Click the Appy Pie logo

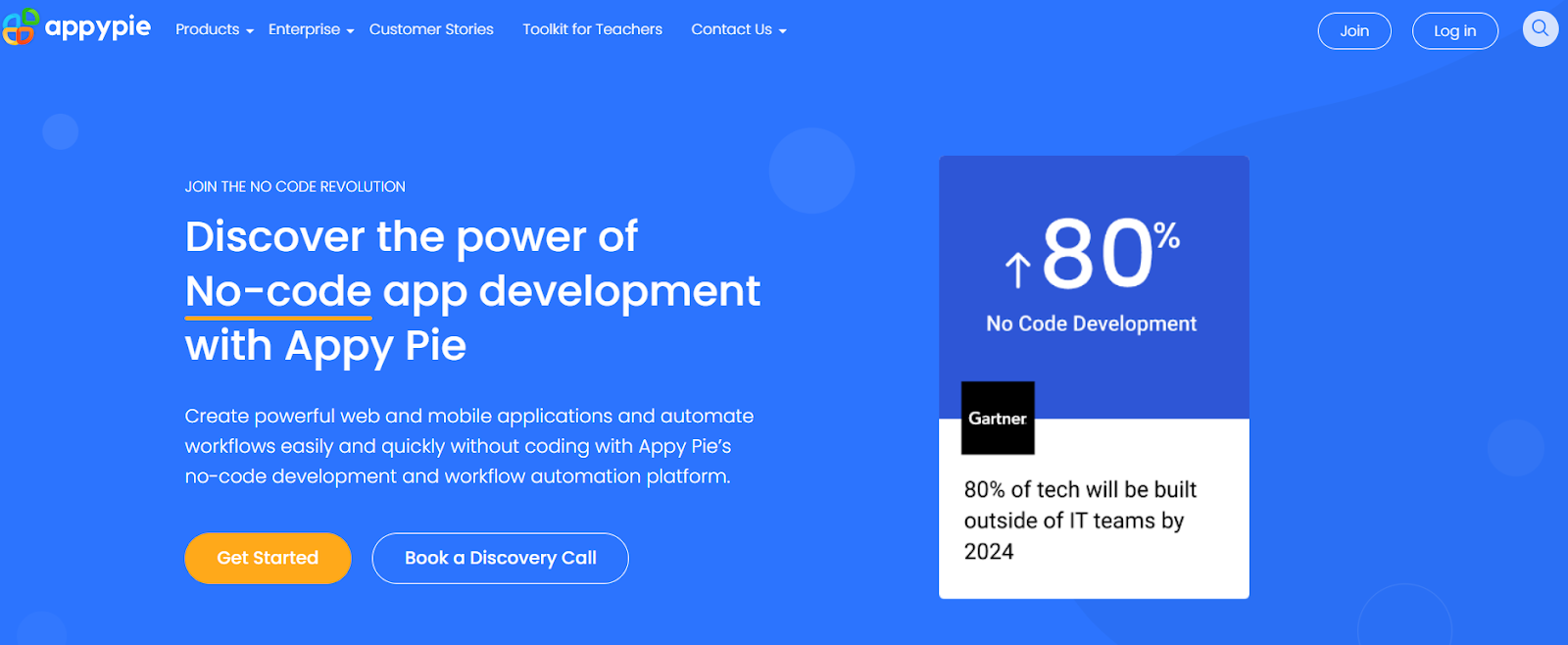[x=76, y=26]
